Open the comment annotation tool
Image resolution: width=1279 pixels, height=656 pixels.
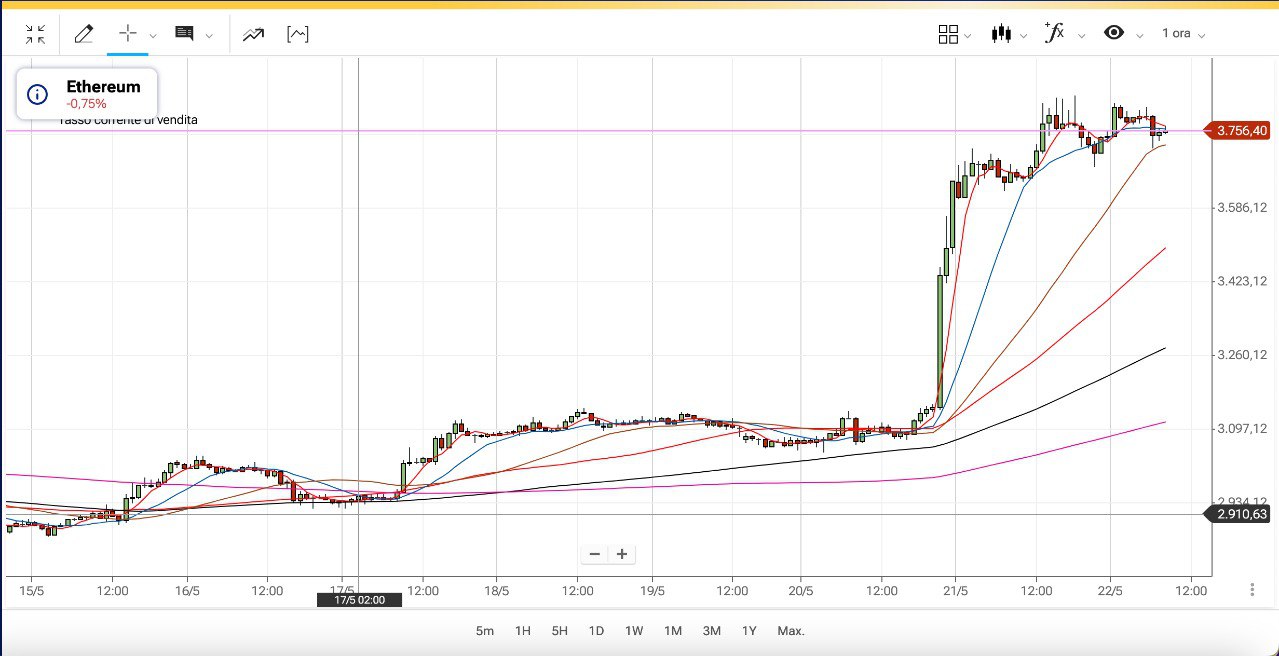tap(184, 34)
